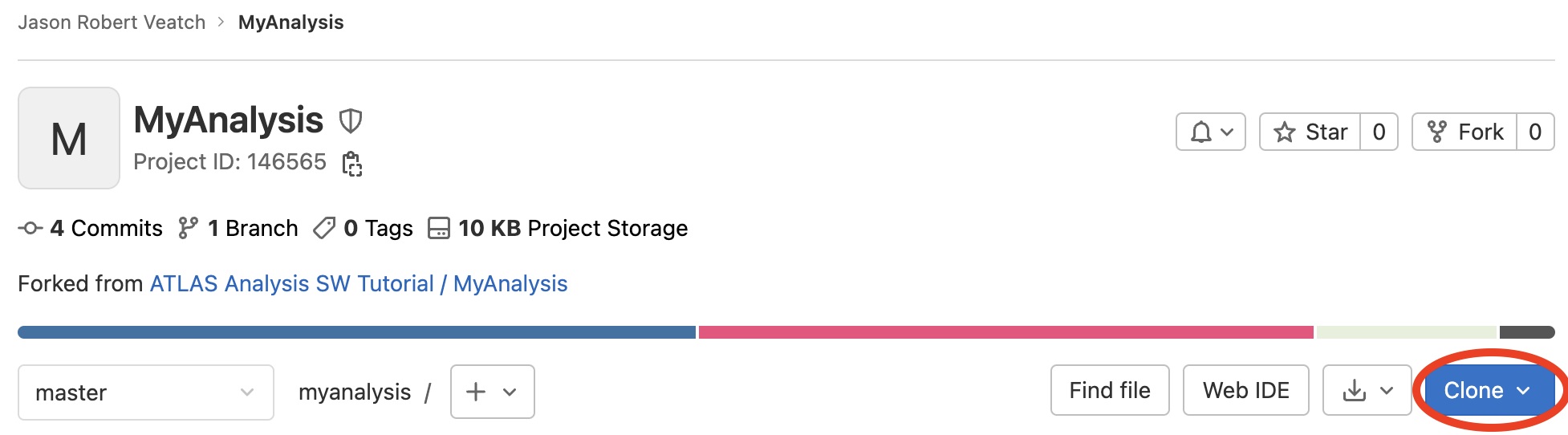Open the notification bell dropdown

[x=1210, y=132]
